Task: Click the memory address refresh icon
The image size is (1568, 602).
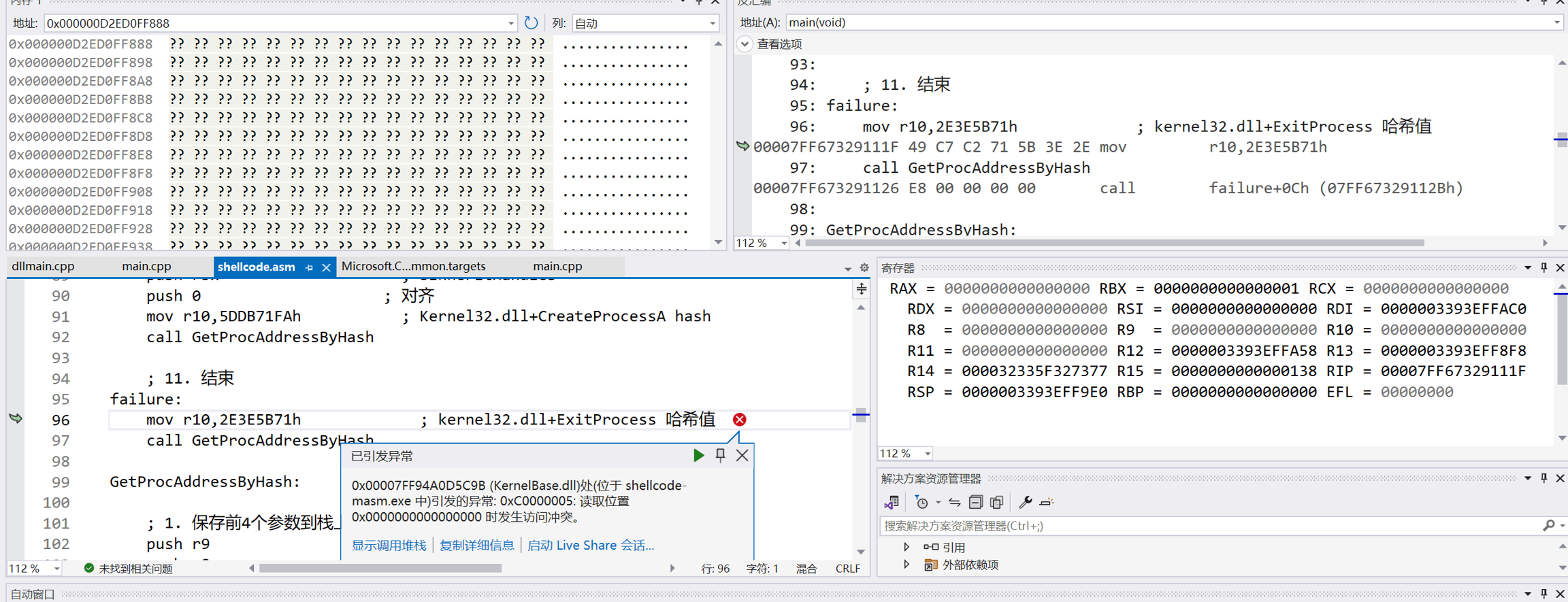Action: (x=531, y=23)
